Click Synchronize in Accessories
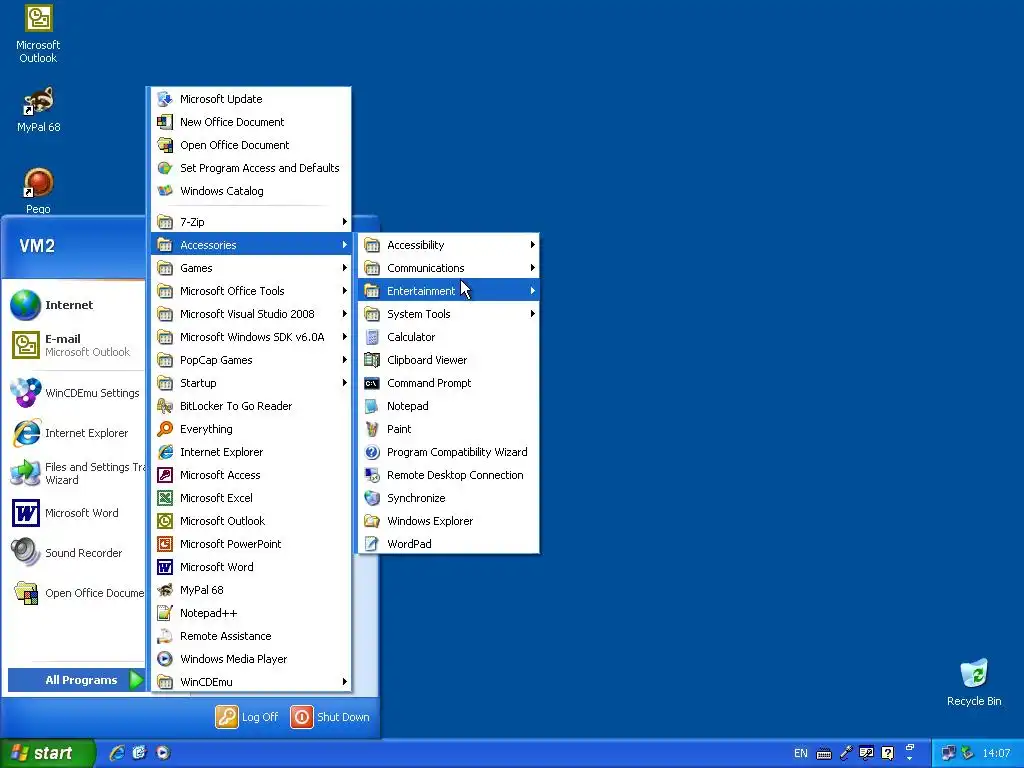 point(449,498)
